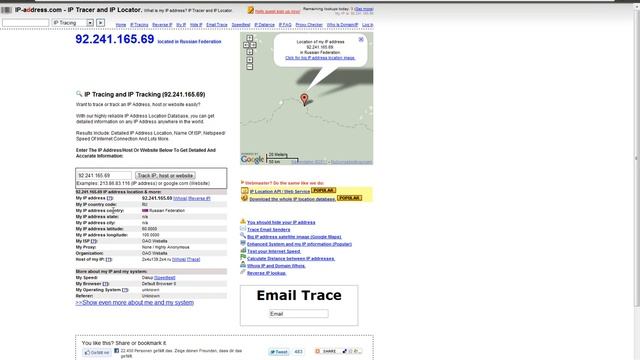Screen dimensions: 640x360
Task: Open the IP Tracing menu link
Action: [x=139, y=25]
